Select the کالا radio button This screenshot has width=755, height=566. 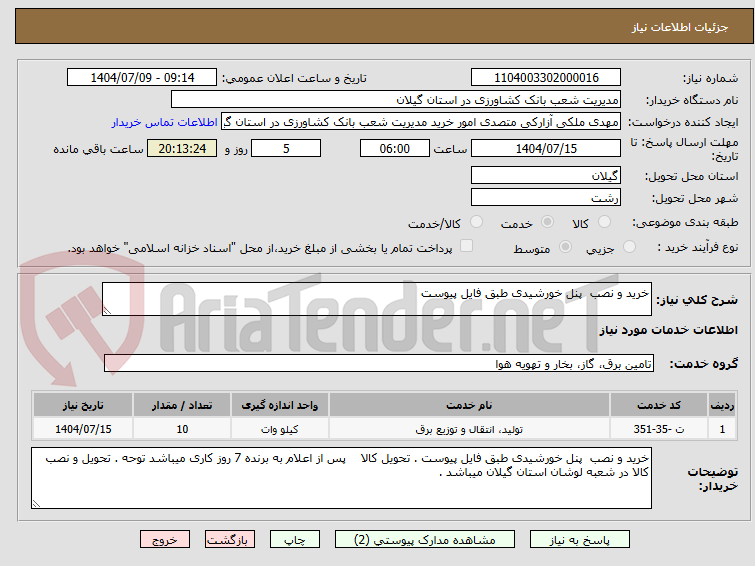point(604,222)
